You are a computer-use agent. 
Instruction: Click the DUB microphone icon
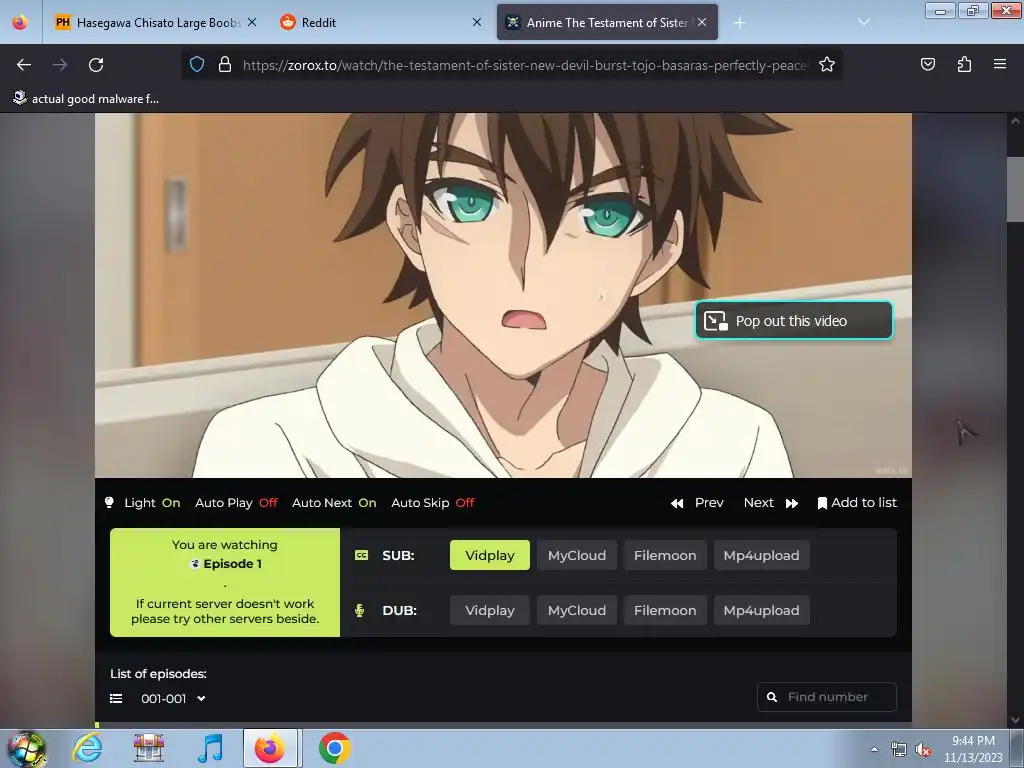(x=359, y=611)
